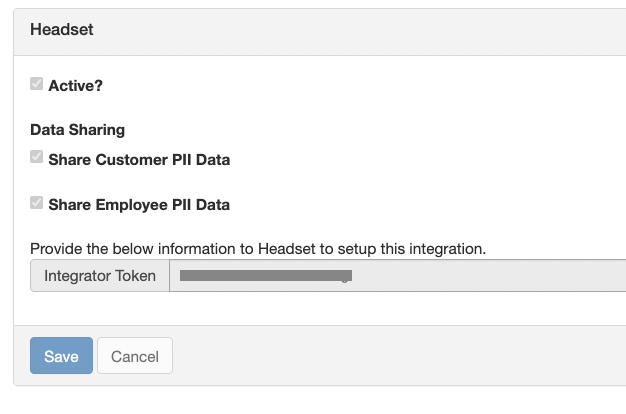Click the Integrator Token addon label
Screen dimensions: 626x414
tap(100, 276)
